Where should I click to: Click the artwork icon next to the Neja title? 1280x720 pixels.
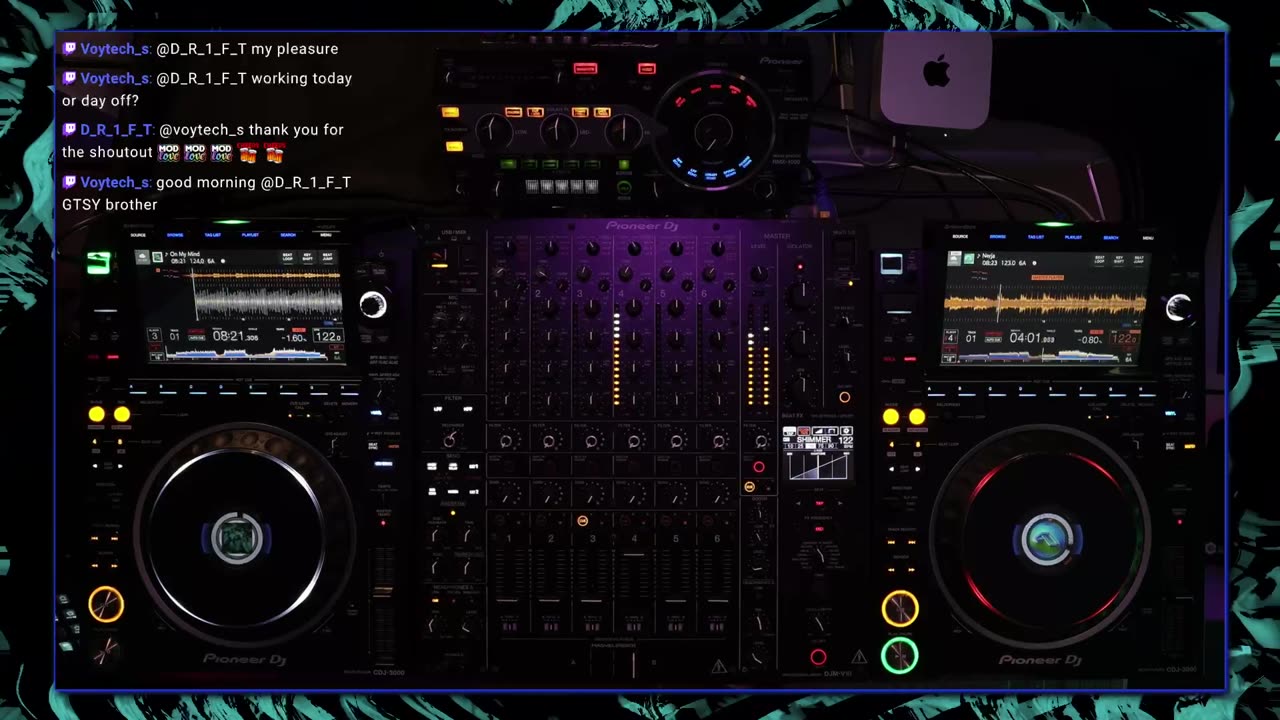pyautogui.click(x=971, y=259)
